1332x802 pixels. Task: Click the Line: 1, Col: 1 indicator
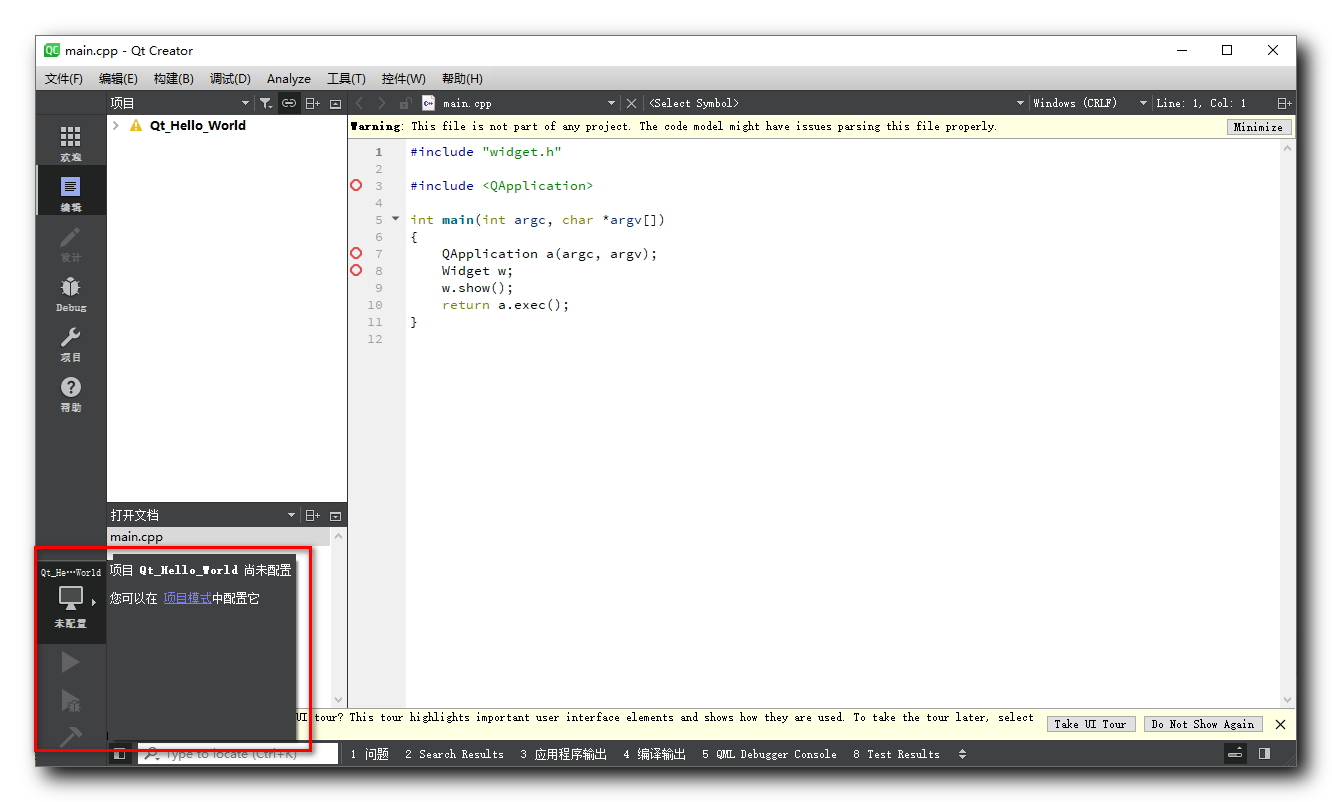[1202, 103]
